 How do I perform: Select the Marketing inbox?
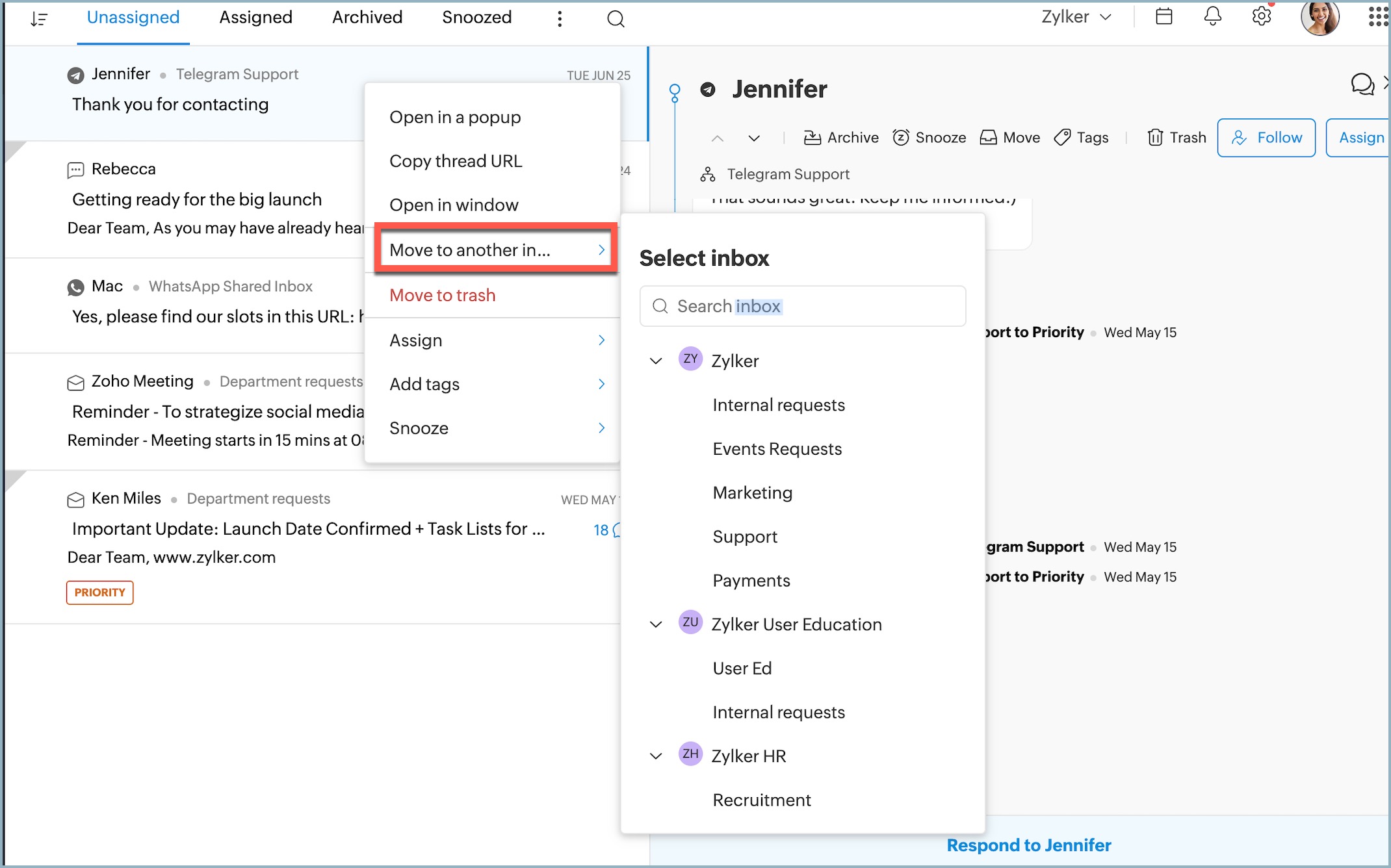coord(752,493)
